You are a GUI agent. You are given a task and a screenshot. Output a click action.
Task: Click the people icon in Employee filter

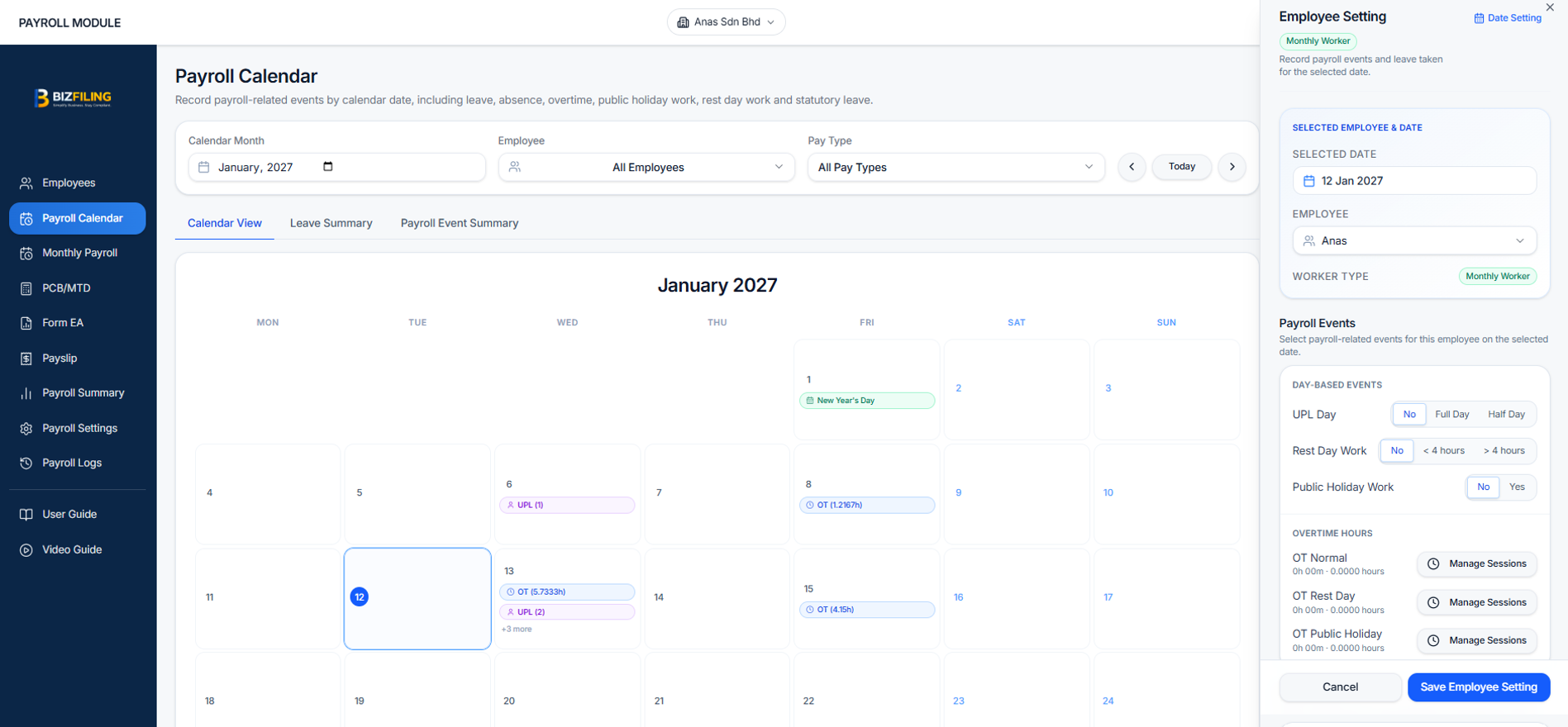(x=515, y=167)
